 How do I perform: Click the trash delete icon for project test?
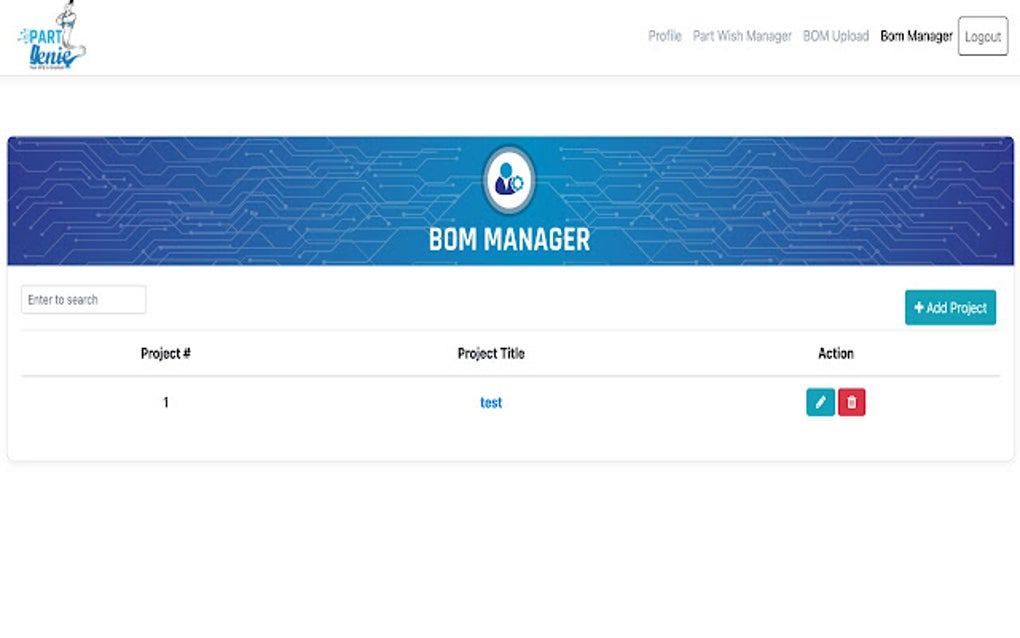851,401
